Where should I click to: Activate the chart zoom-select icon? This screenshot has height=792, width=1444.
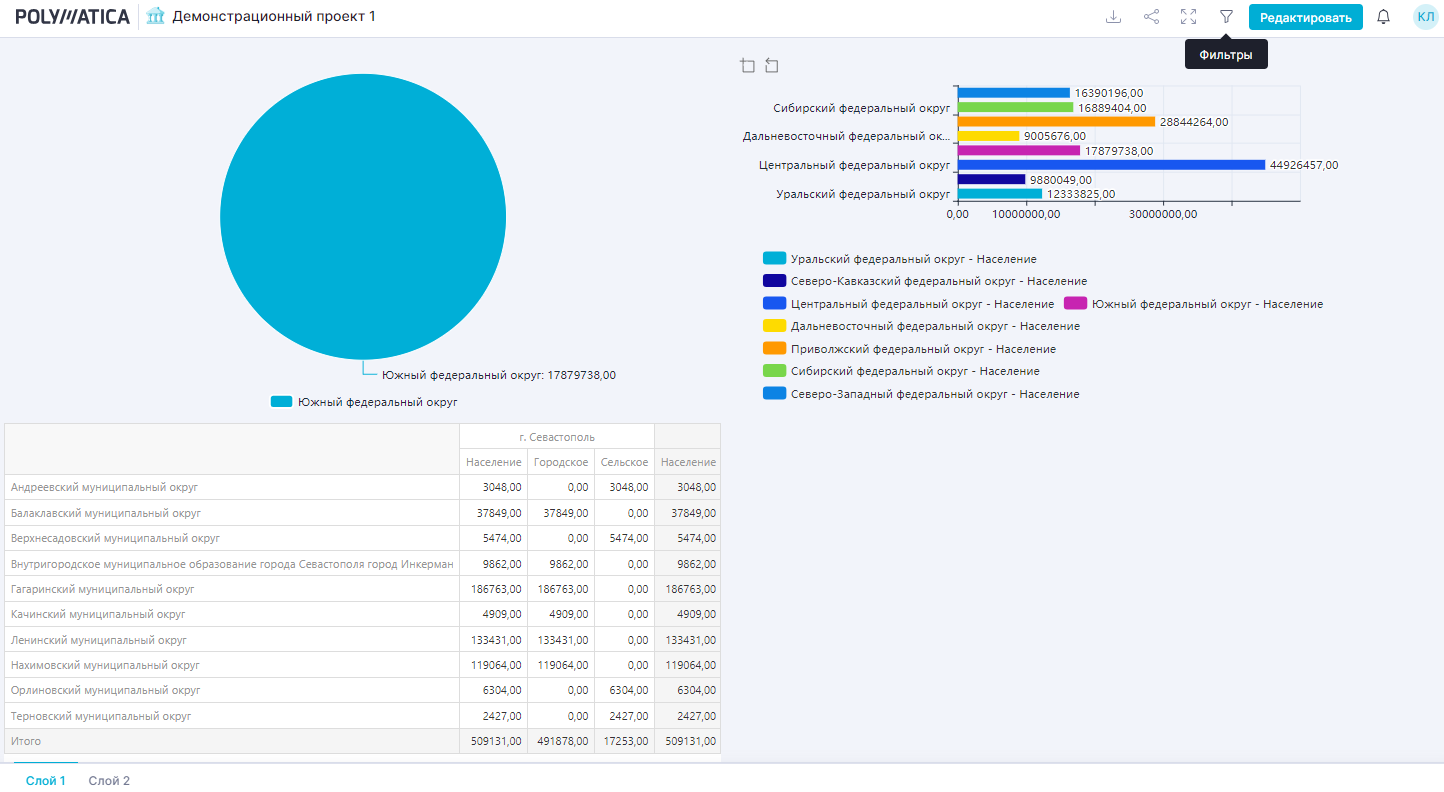tap(747, 66)
